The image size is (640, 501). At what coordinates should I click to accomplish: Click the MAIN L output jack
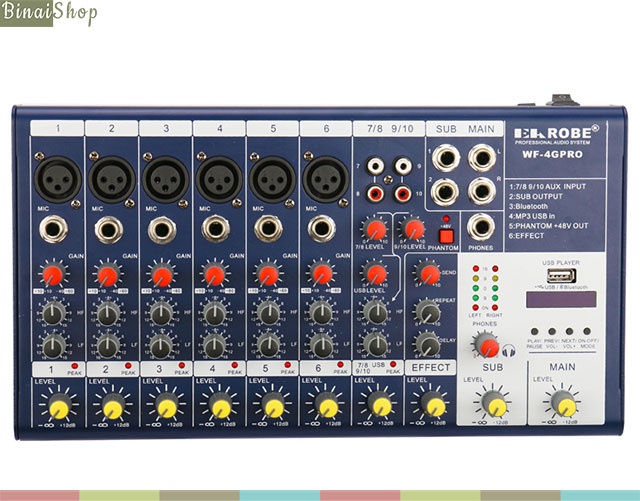tap(482, 158)
